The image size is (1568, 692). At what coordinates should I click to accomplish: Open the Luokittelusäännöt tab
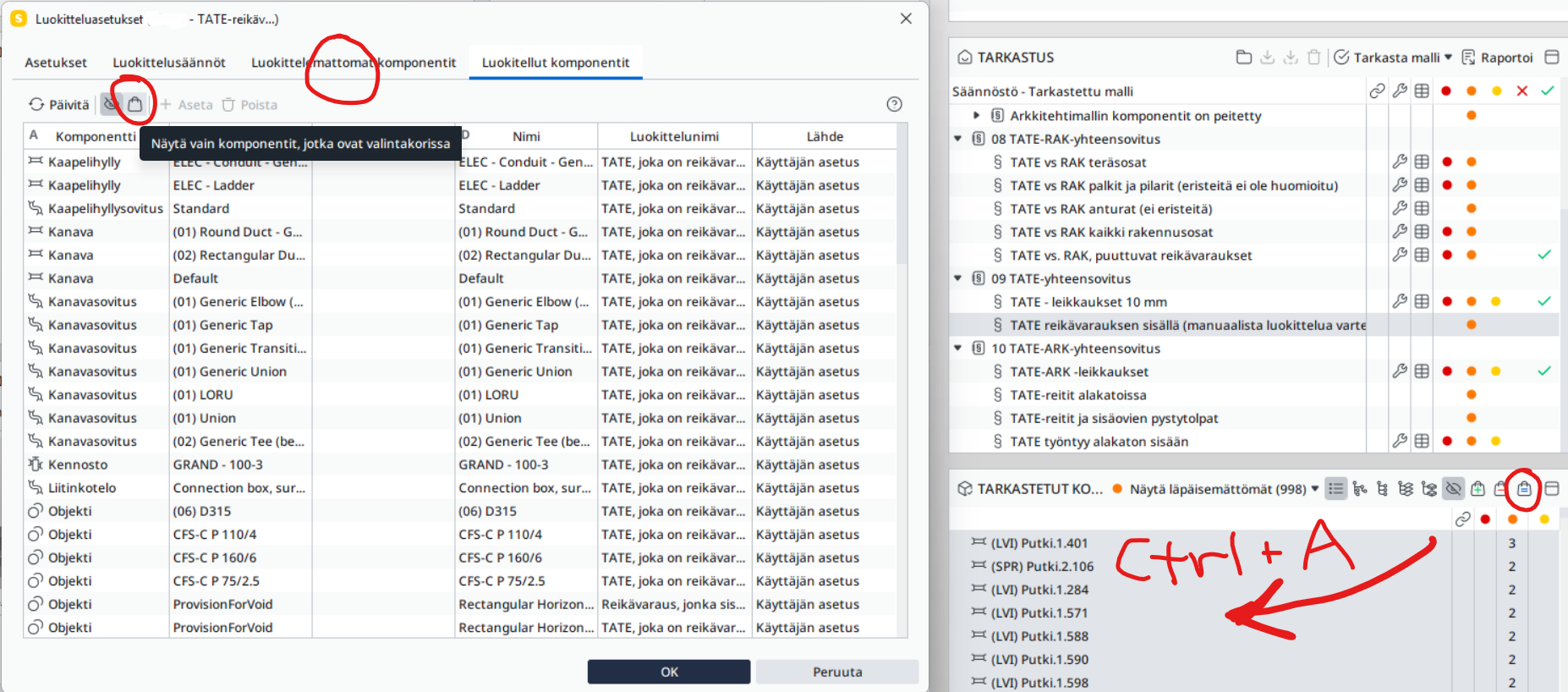[169, 63]
